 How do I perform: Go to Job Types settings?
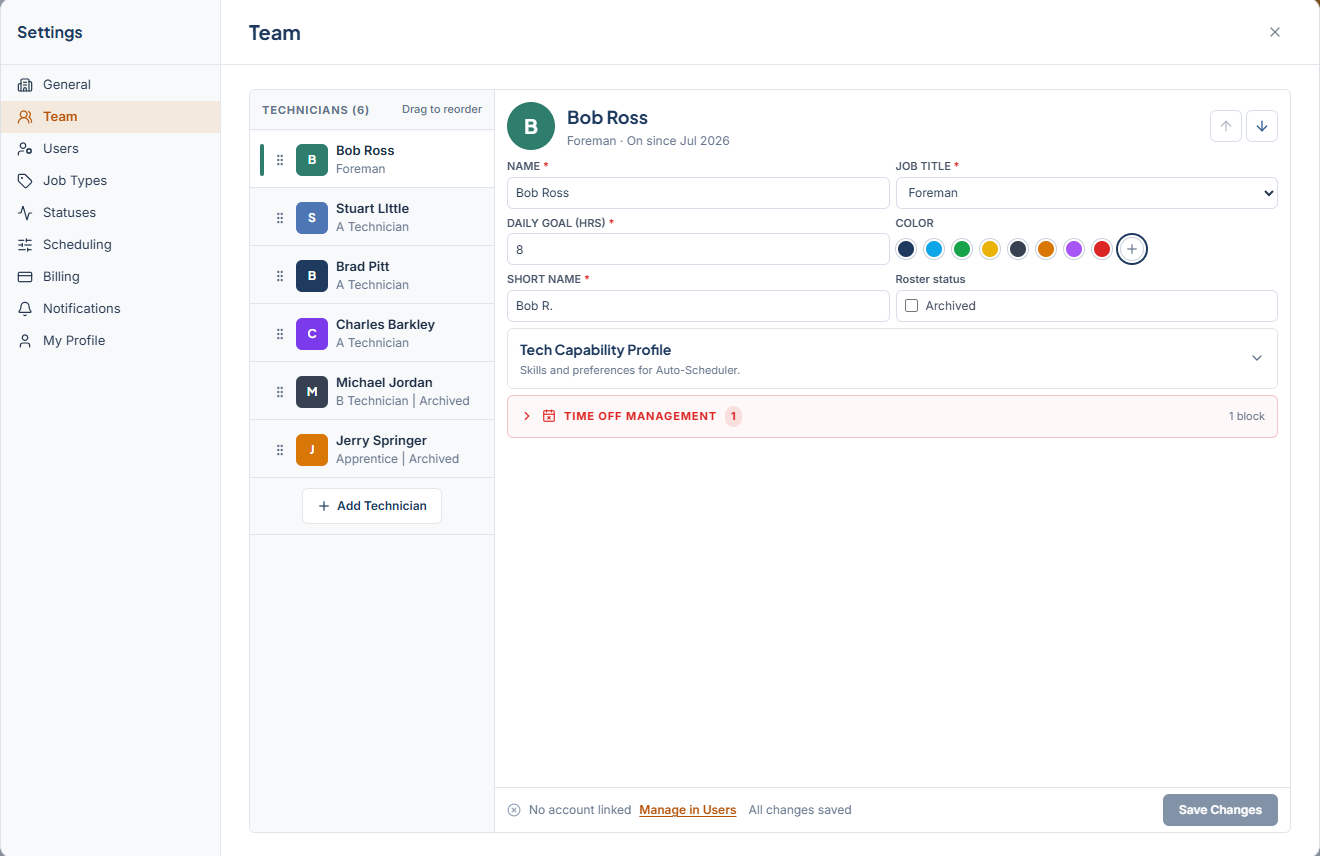coord(110,181)
